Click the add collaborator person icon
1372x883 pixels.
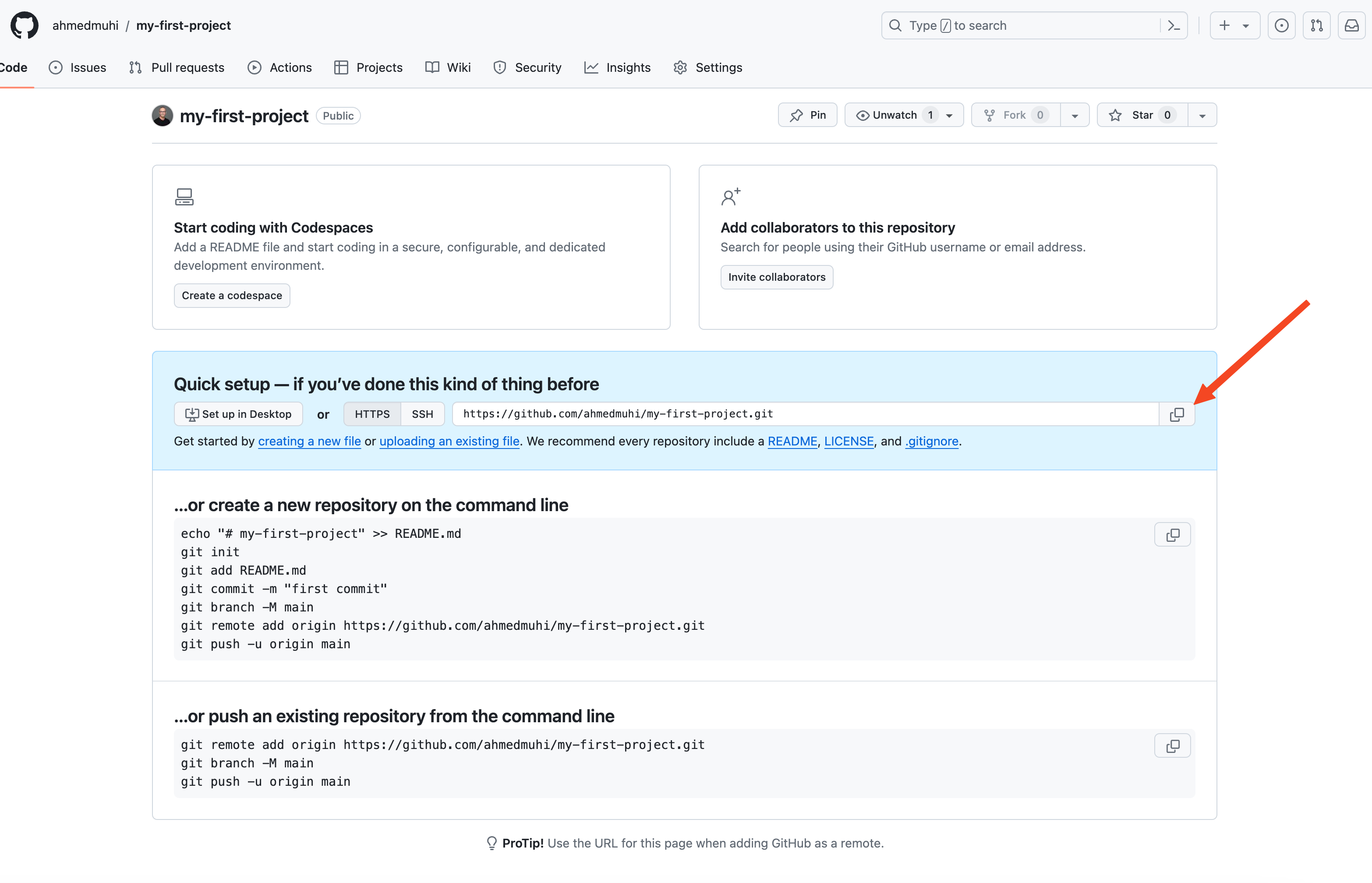coord(730,197)
